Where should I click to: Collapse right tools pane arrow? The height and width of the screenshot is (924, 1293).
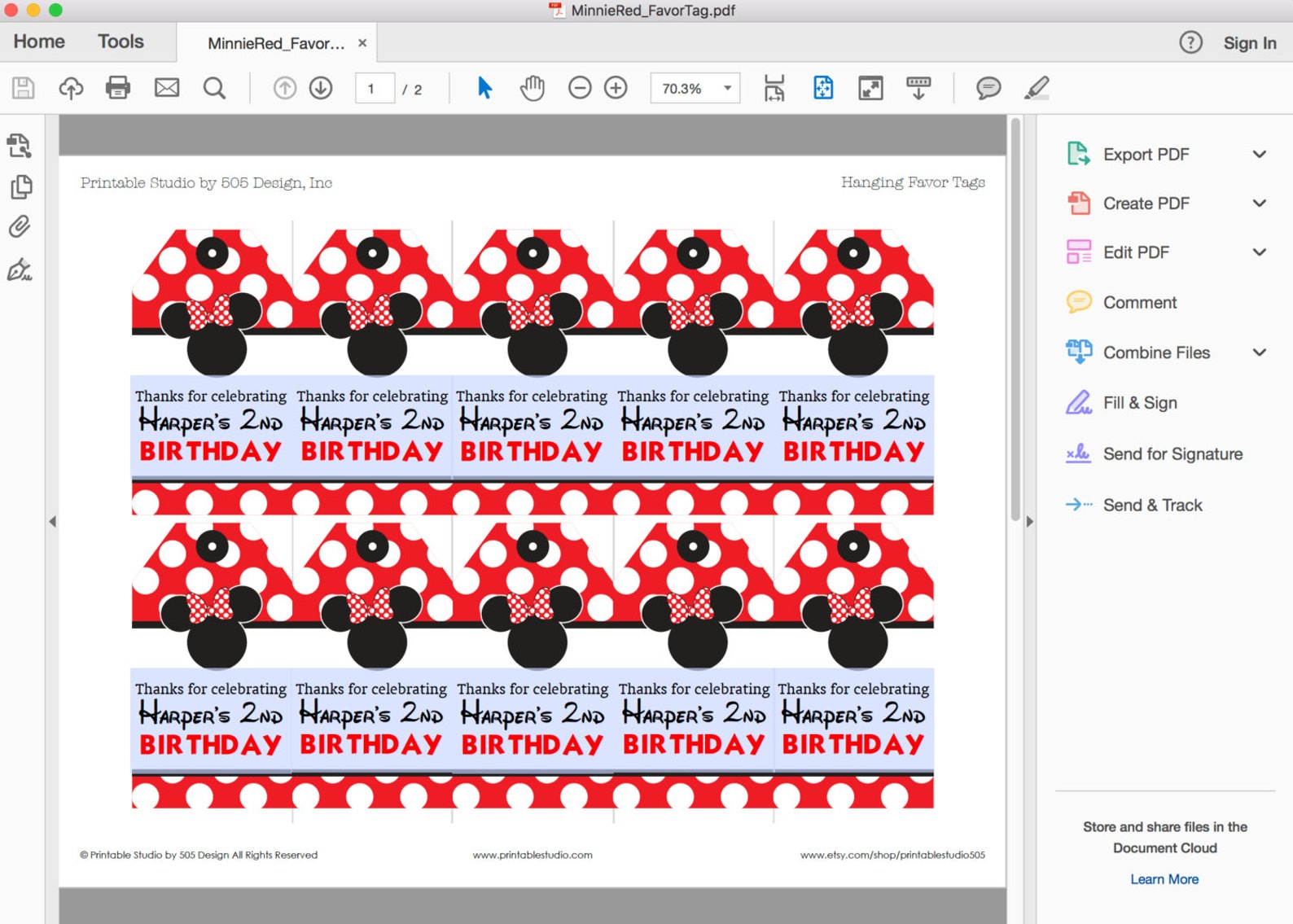pyautogui.click(x=1029, y=521)
